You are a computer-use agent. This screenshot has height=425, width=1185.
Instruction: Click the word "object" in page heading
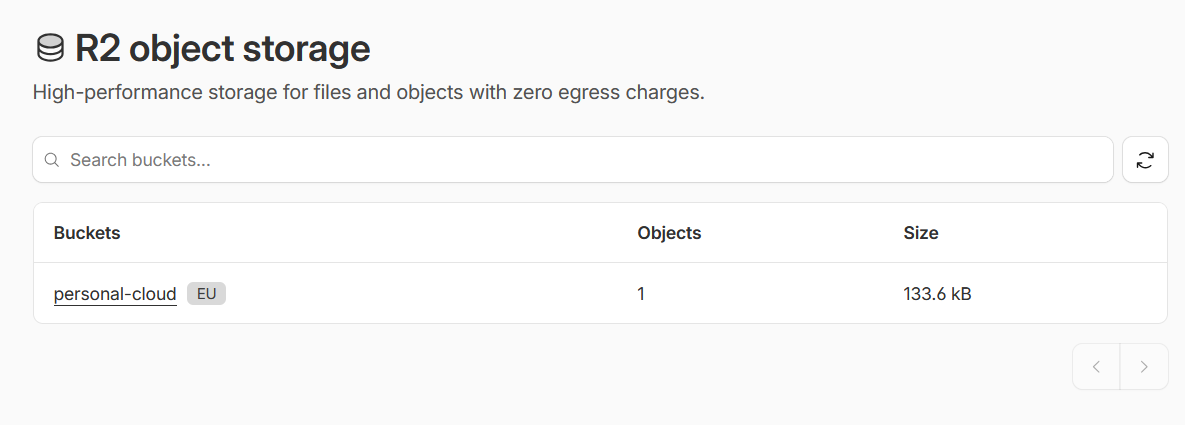pyautogui.click(x=183, y=48)
